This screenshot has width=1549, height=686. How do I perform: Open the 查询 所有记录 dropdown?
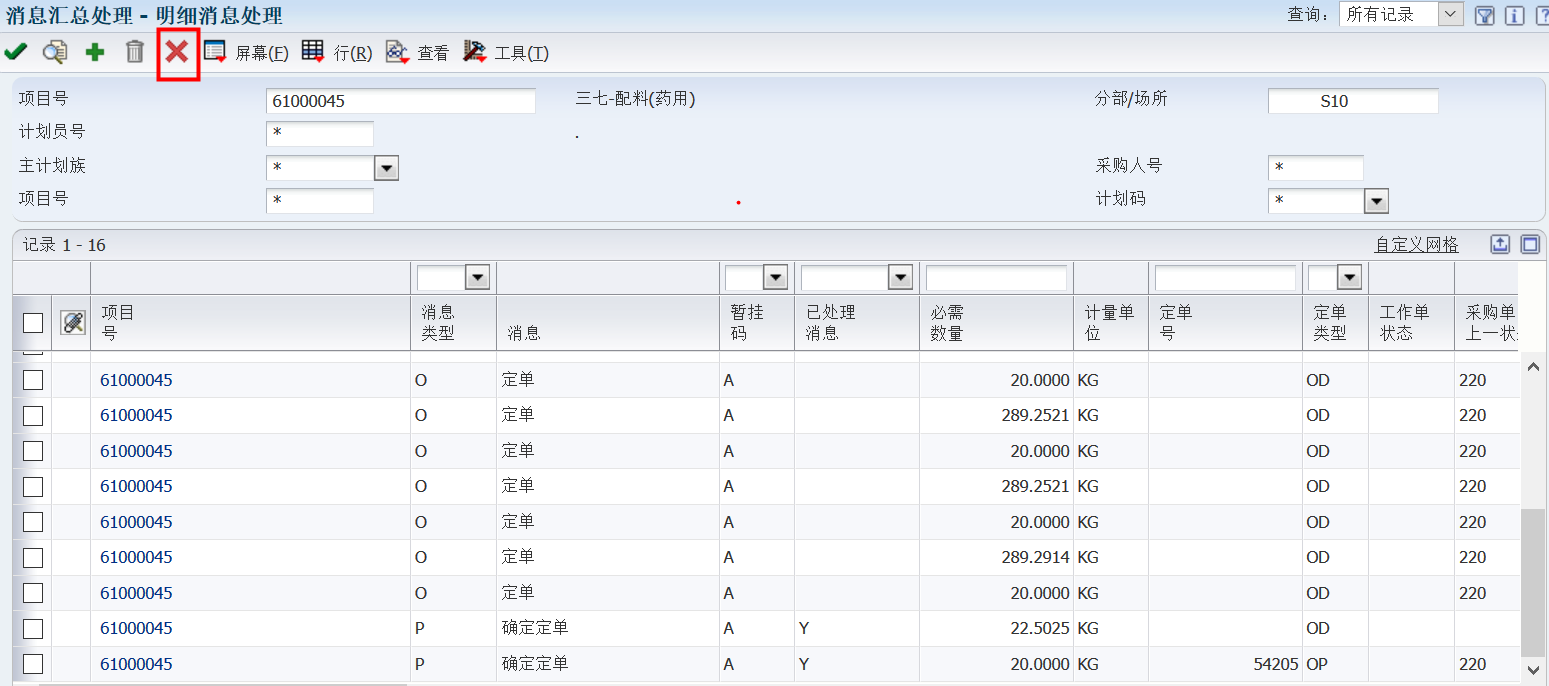(x=1450, y=14)
